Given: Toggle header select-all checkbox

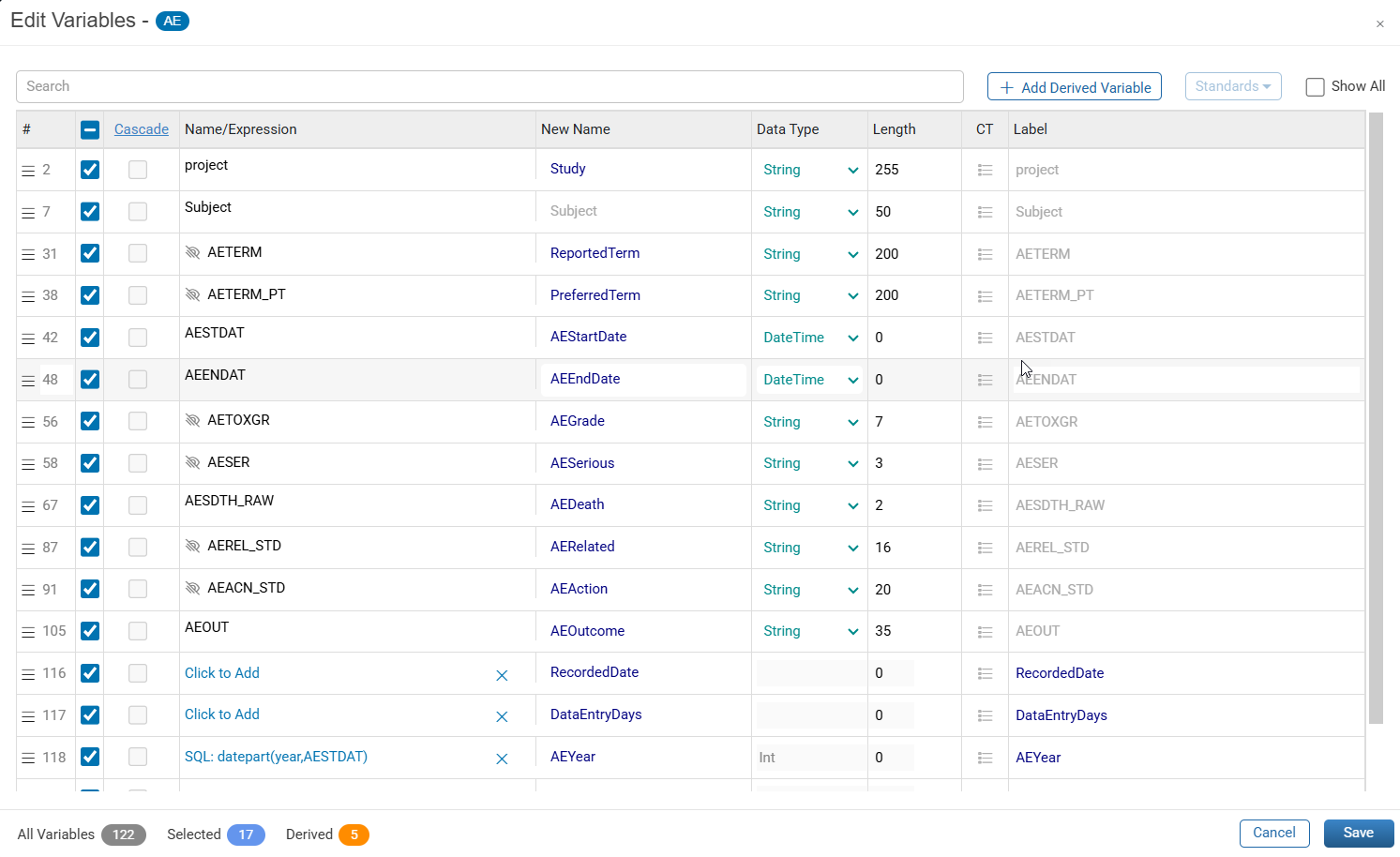Looking at the screenshot, I should click(90, 130).
